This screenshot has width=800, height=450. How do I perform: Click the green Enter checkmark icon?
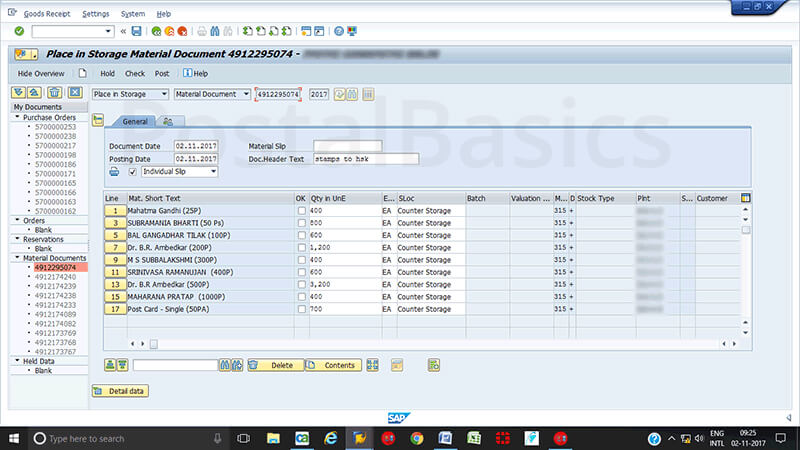(19, 31)
